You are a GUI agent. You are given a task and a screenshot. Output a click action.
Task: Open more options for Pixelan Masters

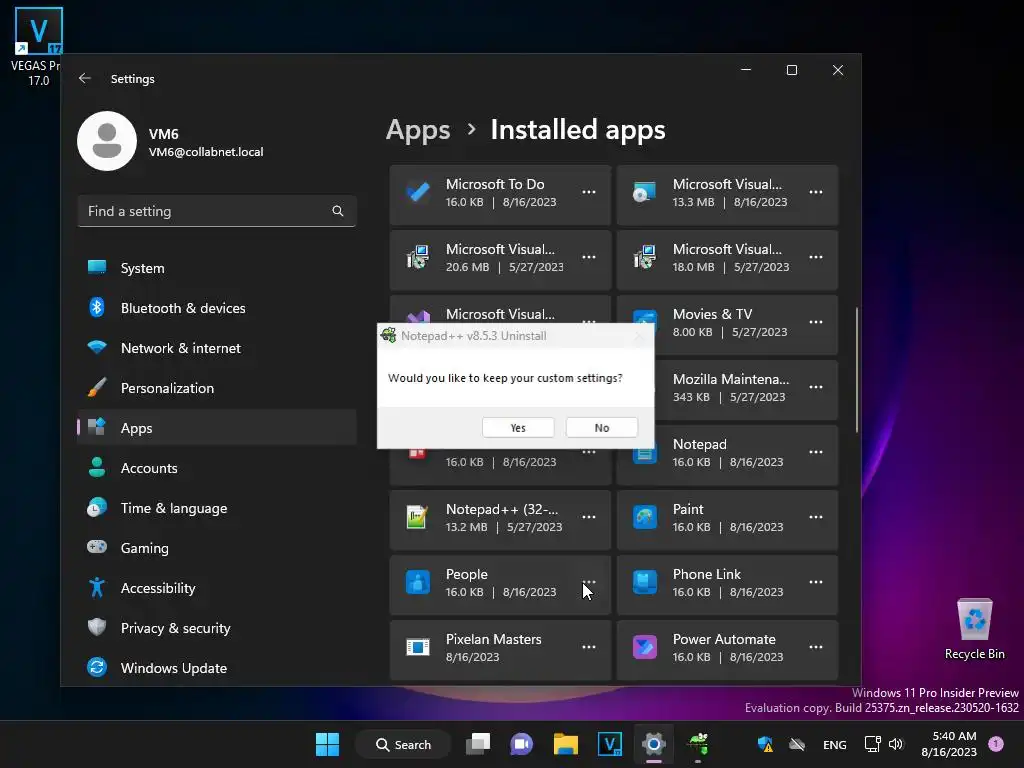click(588, 647)
